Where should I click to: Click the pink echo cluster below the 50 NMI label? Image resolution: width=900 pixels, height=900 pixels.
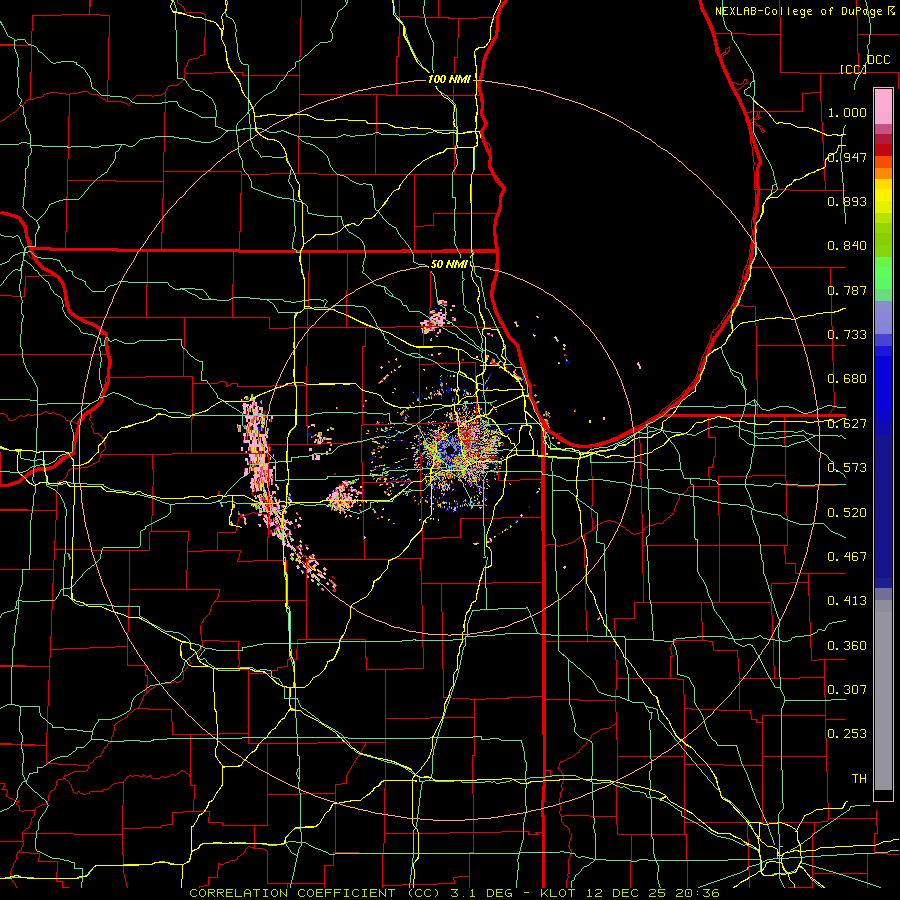tap(435, 318)
